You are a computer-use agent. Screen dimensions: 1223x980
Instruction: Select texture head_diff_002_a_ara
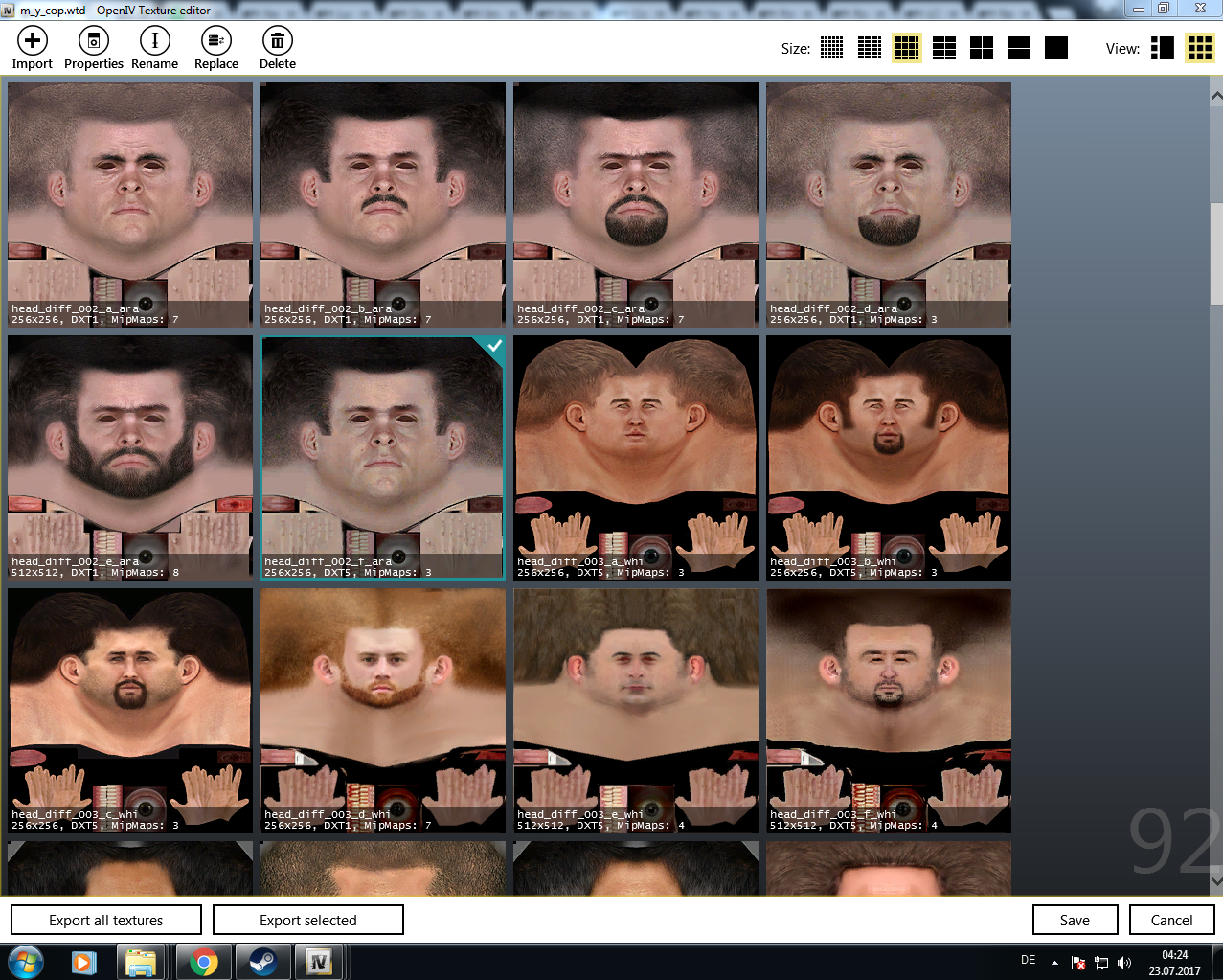point(130,205)
